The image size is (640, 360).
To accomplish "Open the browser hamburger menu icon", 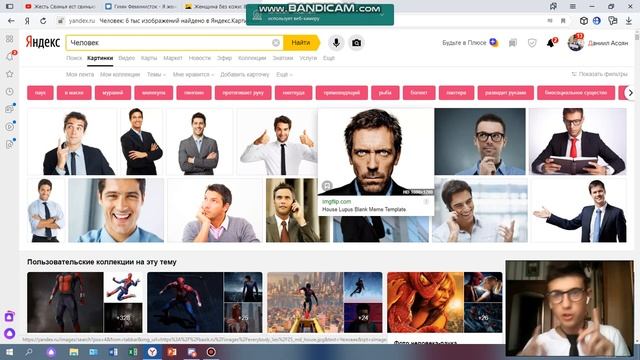I will point(573,6).
